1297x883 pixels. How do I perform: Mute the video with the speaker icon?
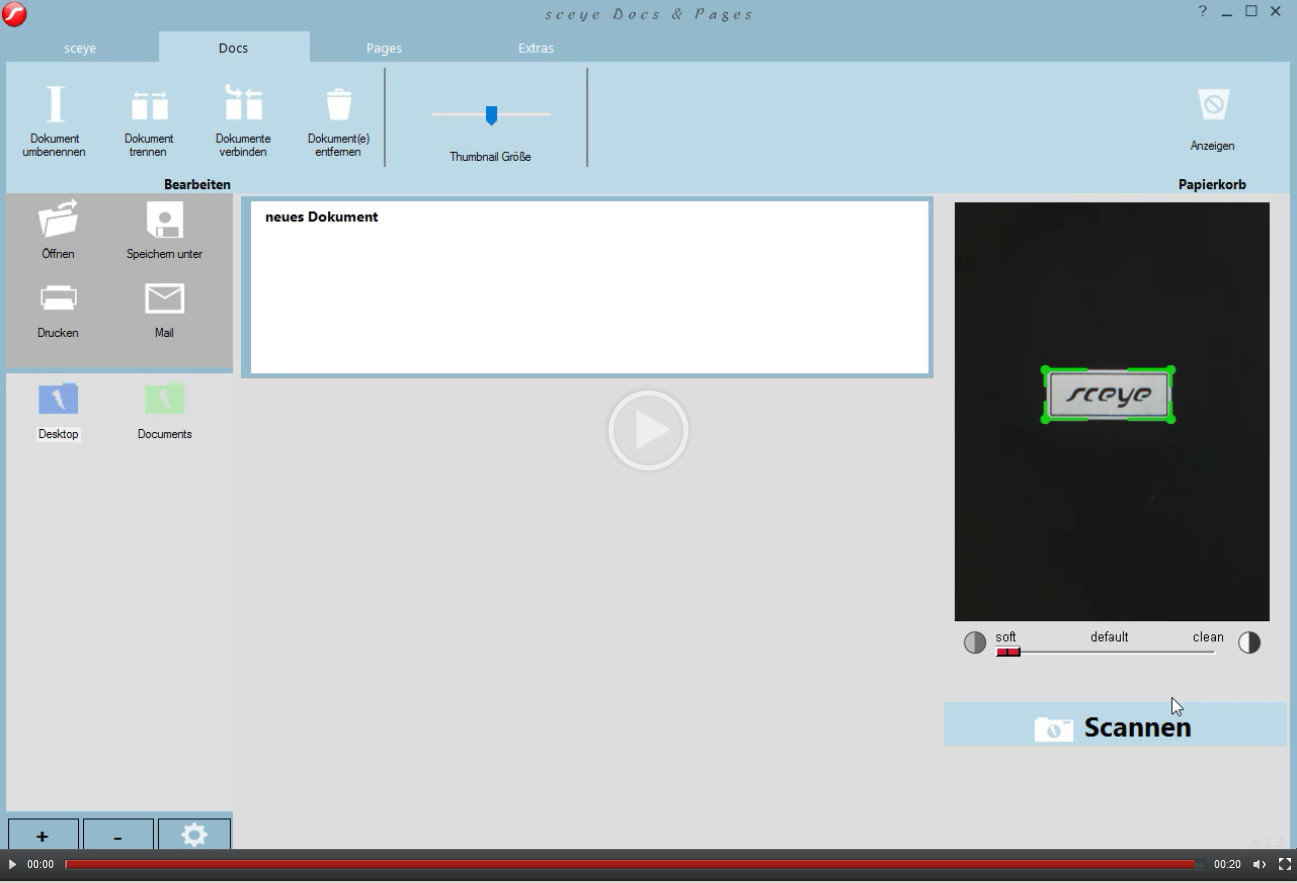[1260, 864]
